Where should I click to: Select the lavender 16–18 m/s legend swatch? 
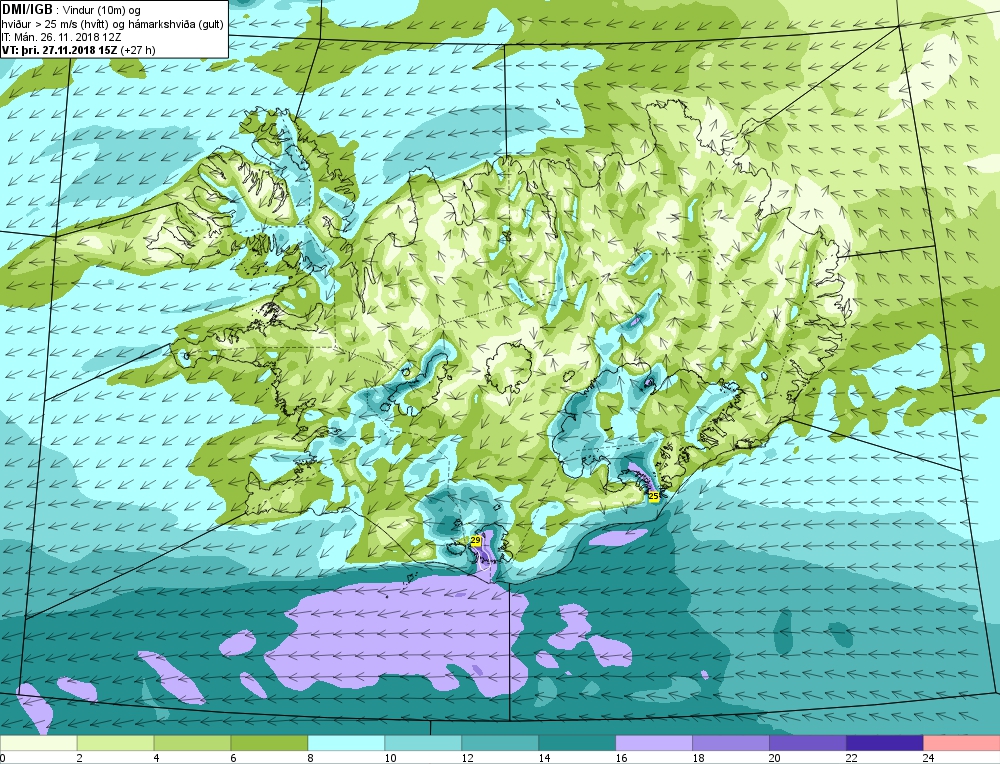click(654, 743)
